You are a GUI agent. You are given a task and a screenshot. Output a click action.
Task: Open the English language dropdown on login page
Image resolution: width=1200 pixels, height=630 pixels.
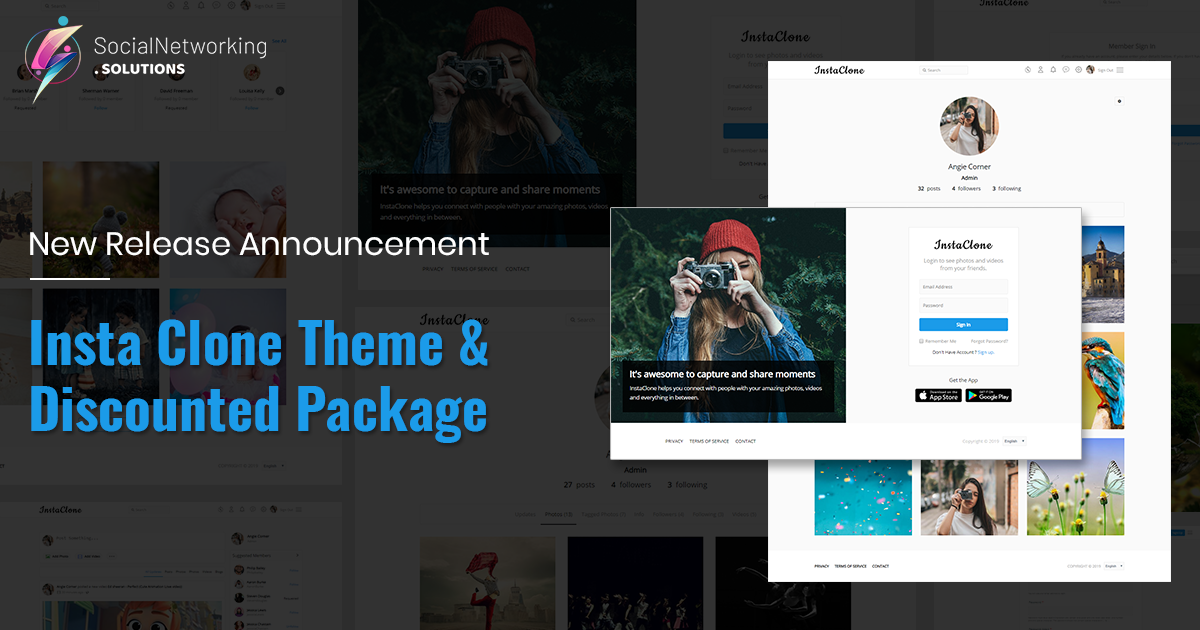[x=1015, y=441]
